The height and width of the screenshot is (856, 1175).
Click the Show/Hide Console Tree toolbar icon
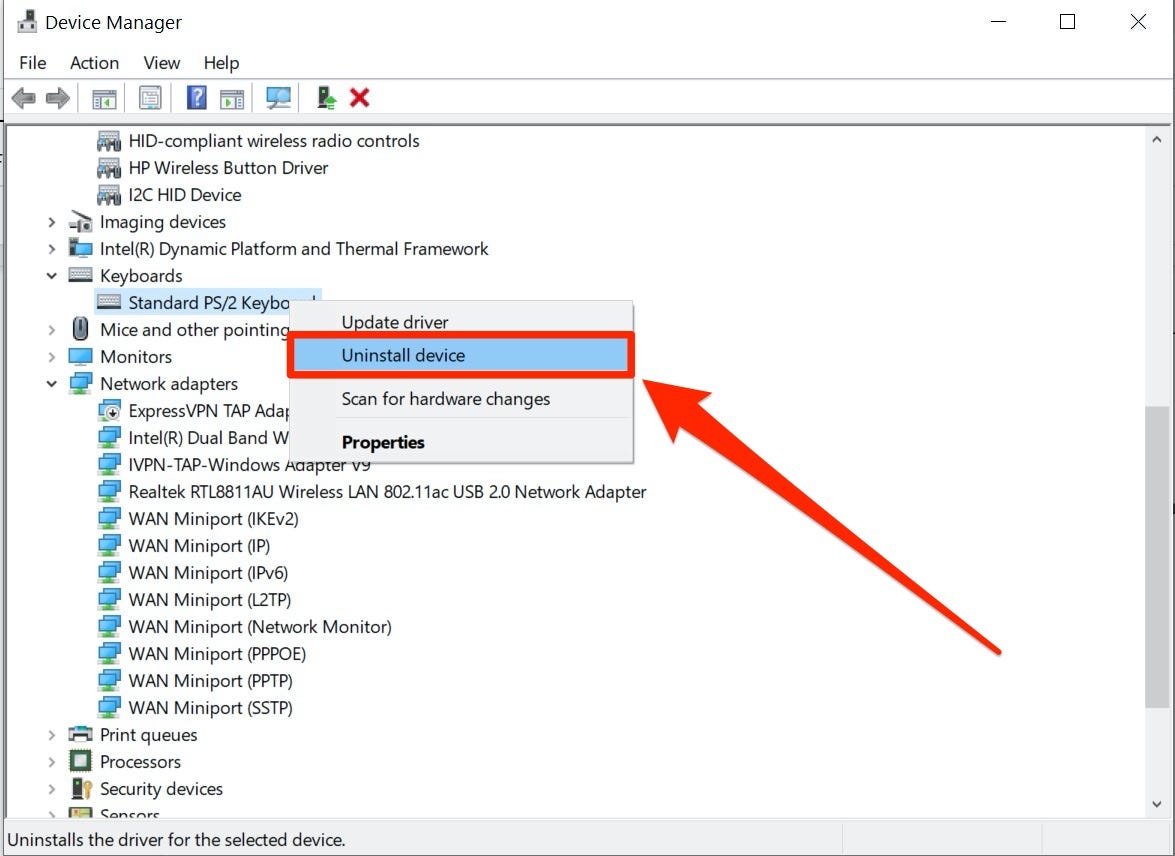pos(104,98)
